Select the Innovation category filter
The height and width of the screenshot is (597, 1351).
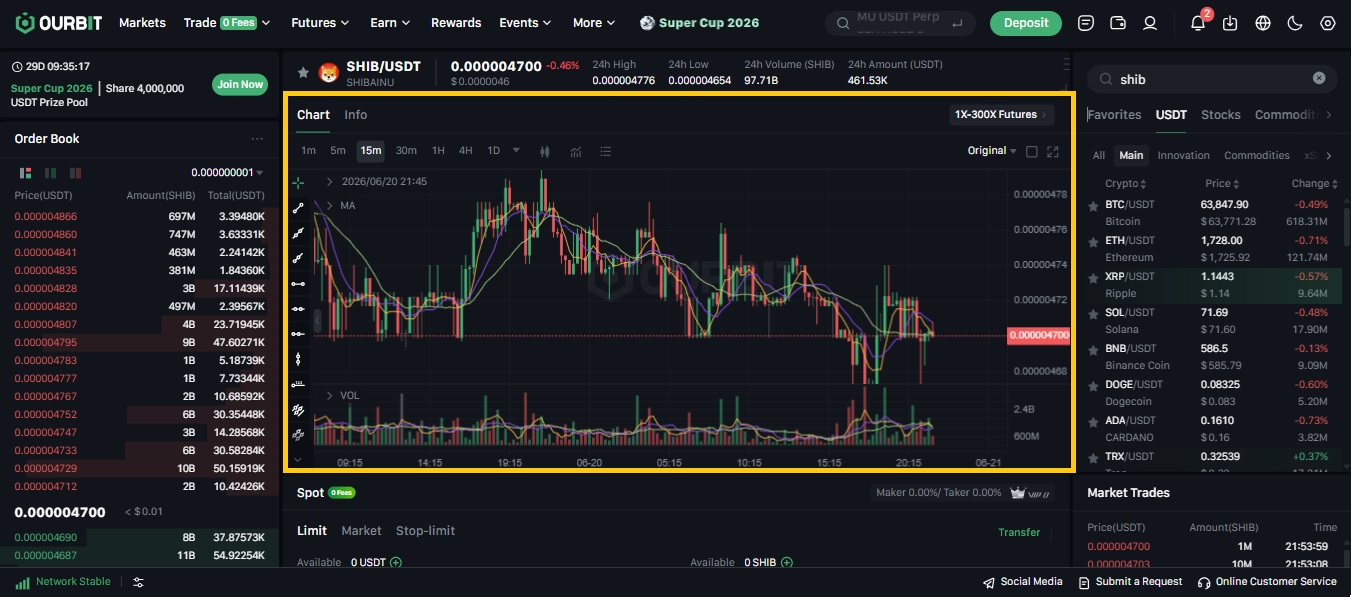pyautogui.click(x=1184, y=155)
